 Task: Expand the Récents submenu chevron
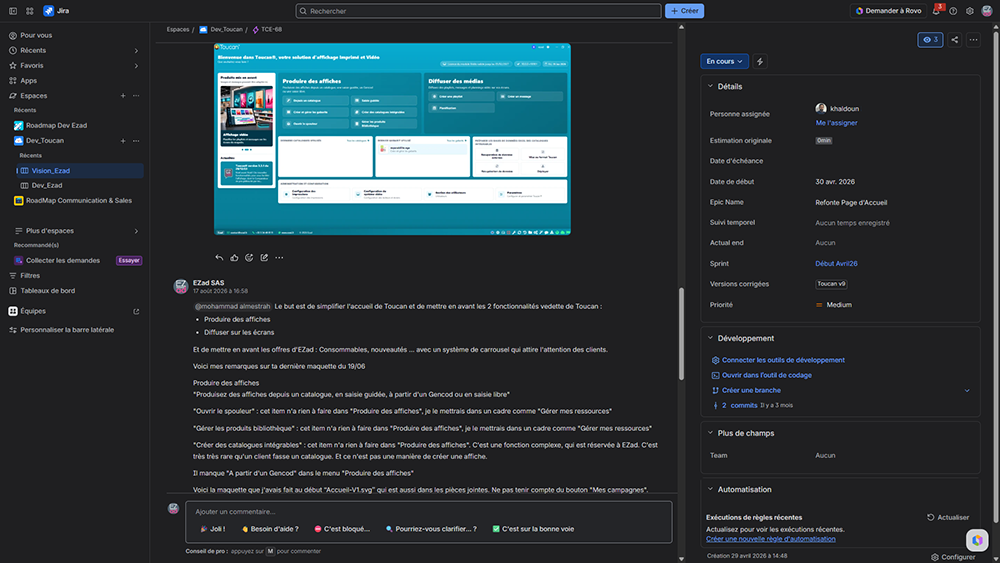[136, 50]
